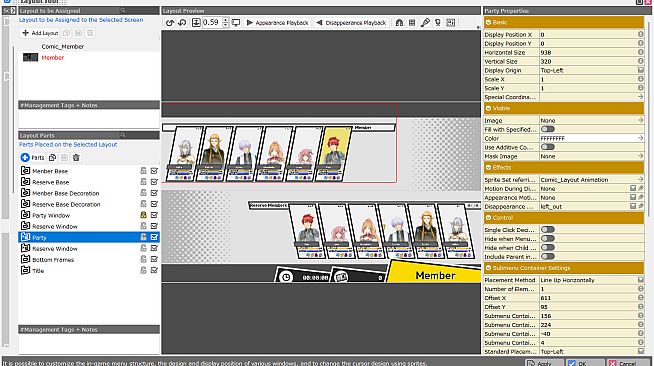Click the Add Layout button

40,33
